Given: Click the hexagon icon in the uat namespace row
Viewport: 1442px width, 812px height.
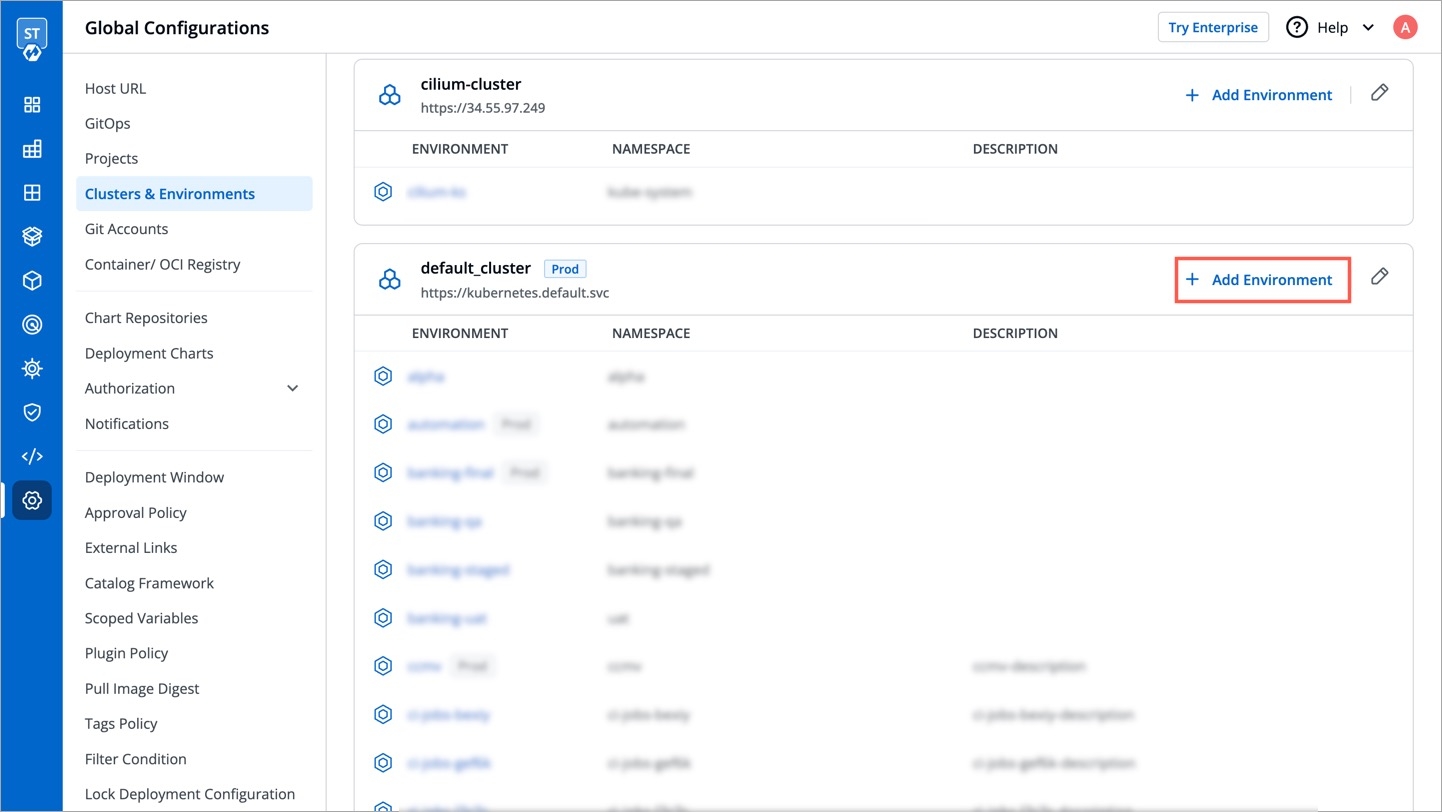Looking at the screenshot, I should 383,618.
